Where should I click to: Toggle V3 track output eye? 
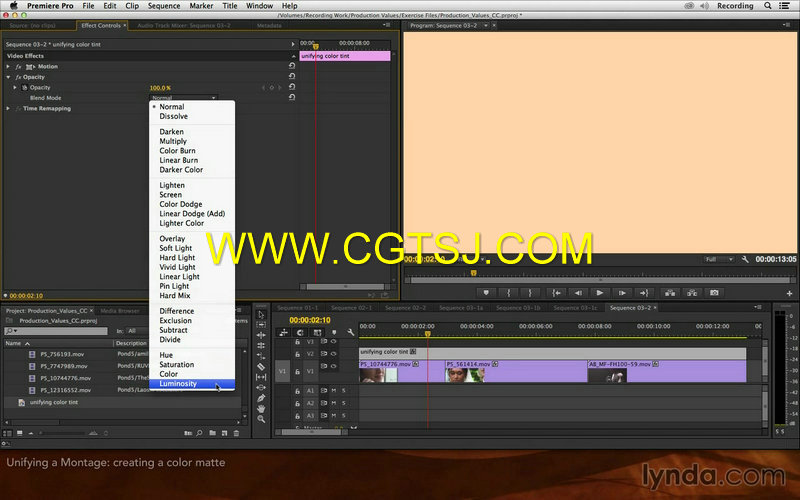pos(333,341)
